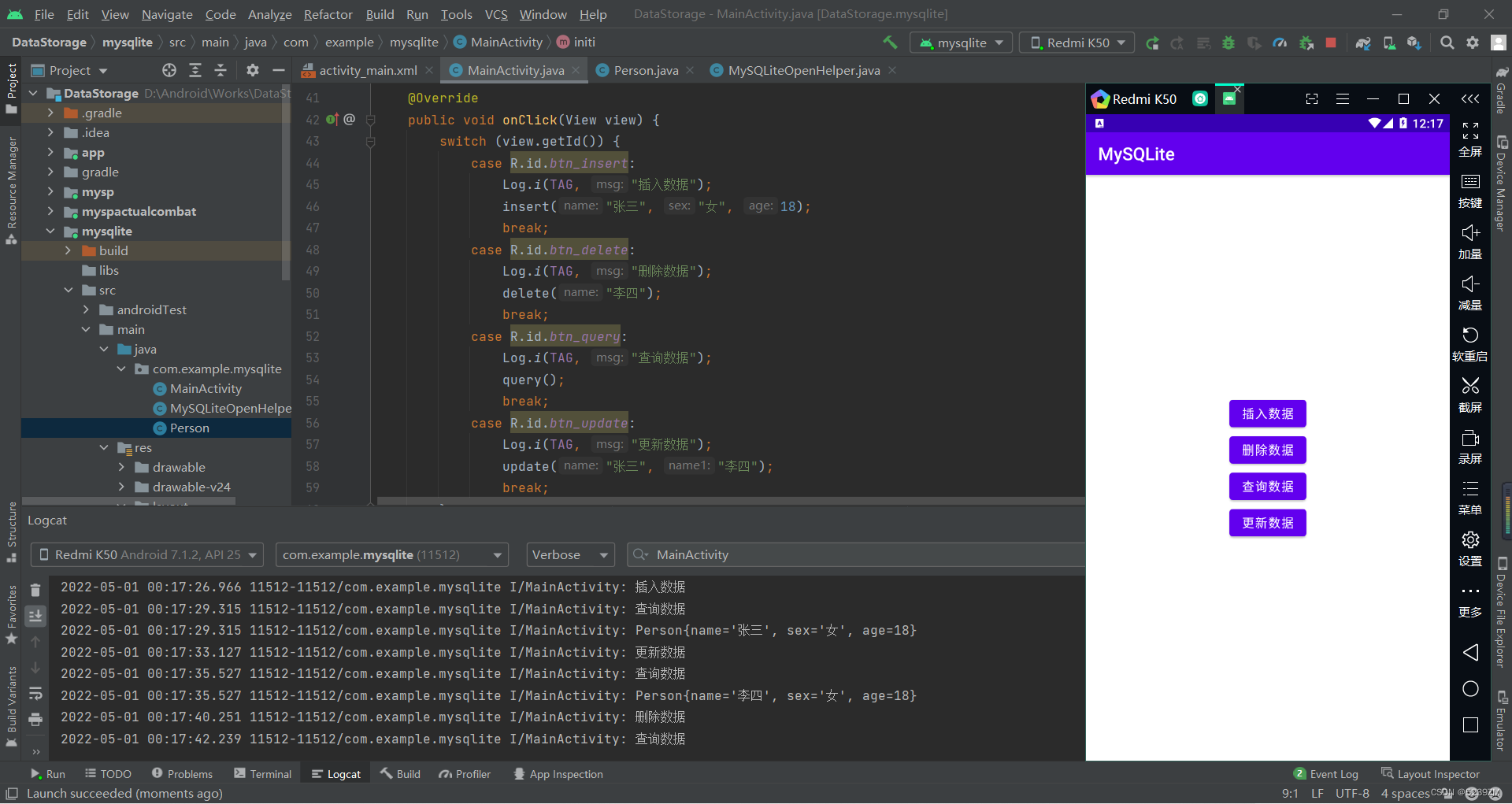Switch to Person.java tab

[x=646, y=71]
